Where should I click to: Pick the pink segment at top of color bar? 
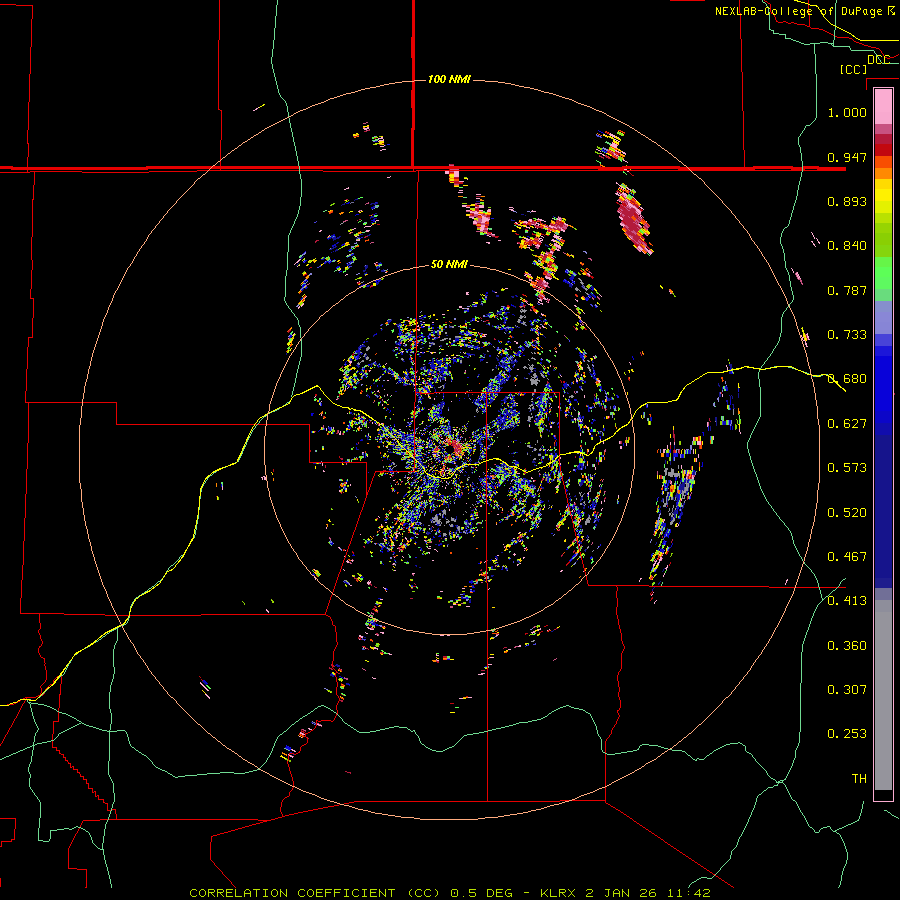(883, 107)
